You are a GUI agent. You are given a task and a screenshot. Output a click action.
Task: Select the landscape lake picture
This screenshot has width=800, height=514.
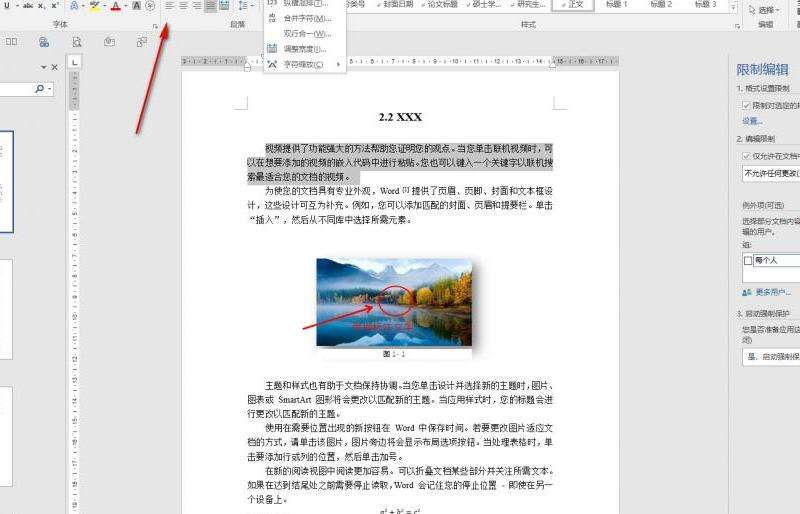(x=394, y=302)
